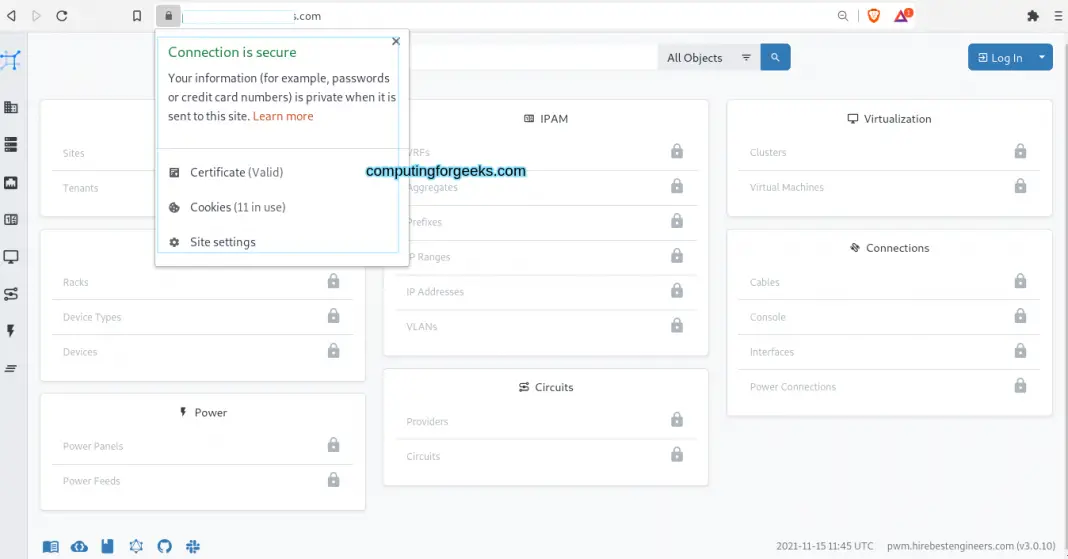Image resolution: width=1068 pixels, height=559 pixels.
Task: Open the Organization building icon in sidebar
Action: coord(11,108)
